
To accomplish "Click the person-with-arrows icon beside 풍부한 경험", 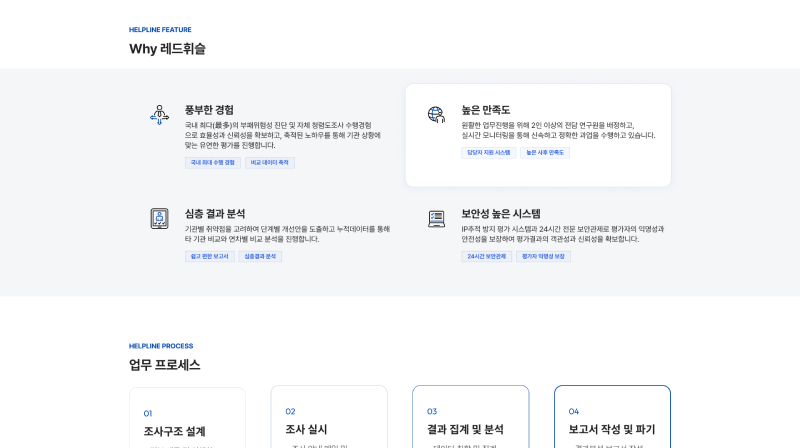I will coord(160,115).
